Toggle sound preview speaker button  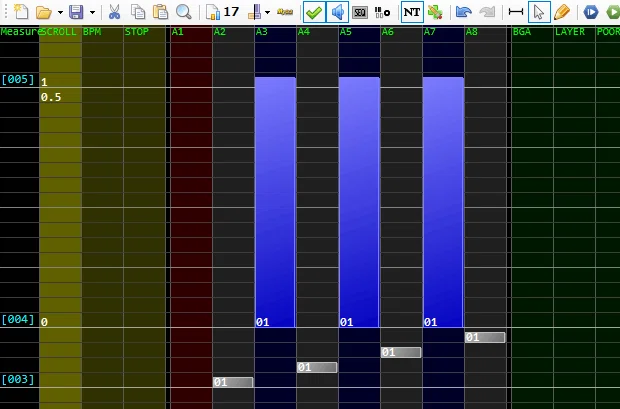click(x=337, y=12)
